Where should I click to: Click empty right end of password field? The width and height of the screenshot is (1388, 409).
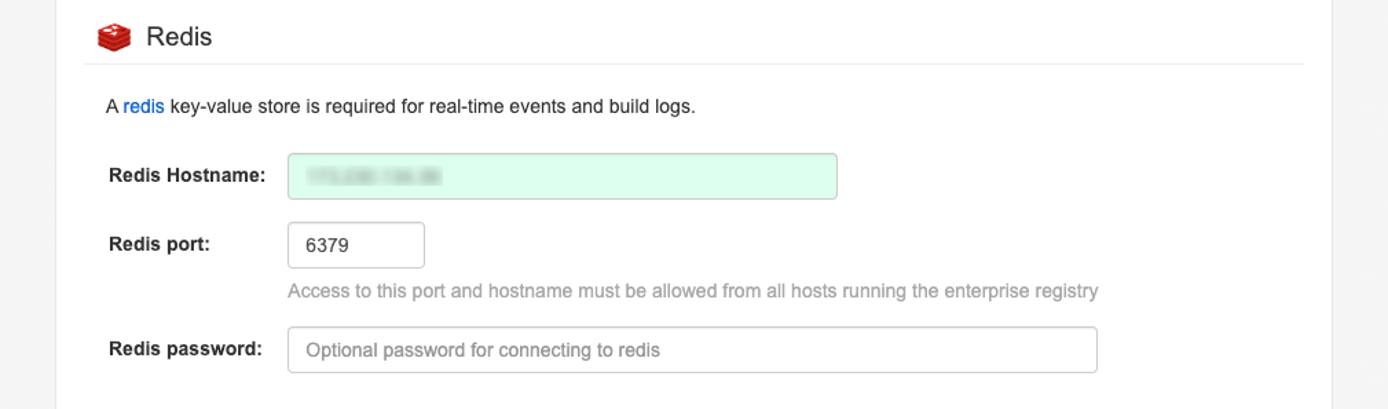click(1040, 350)
